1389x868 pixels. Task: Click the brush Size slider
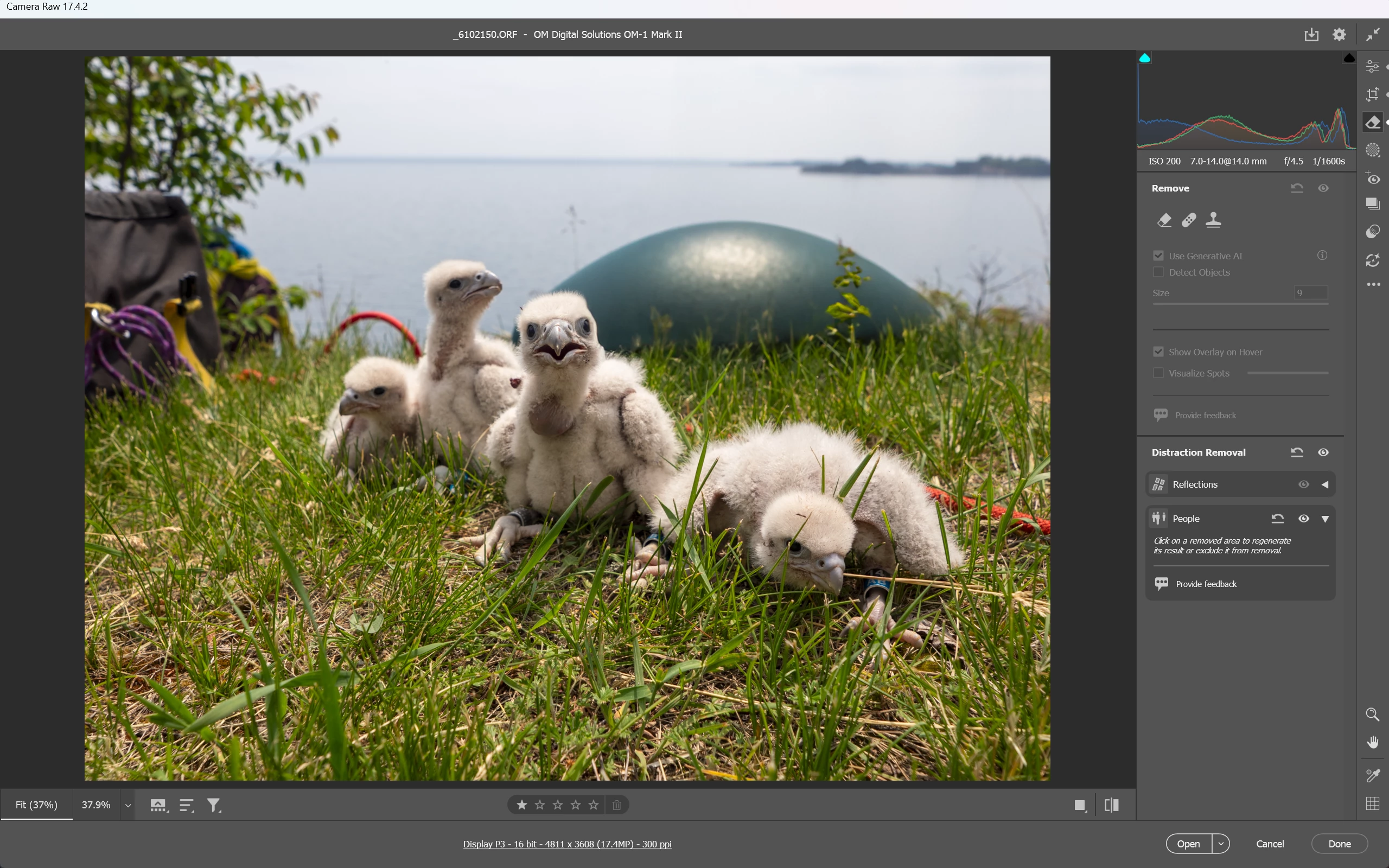tap(1240, 303)
